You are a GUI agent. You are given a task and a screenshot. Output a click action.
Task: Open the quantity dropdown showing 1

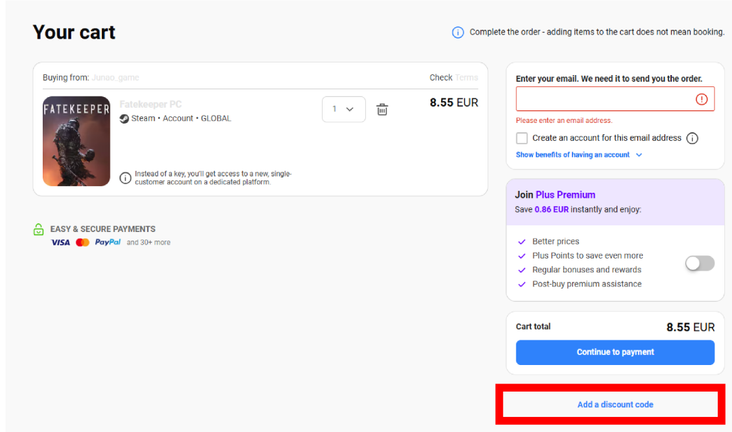[344, 109]
